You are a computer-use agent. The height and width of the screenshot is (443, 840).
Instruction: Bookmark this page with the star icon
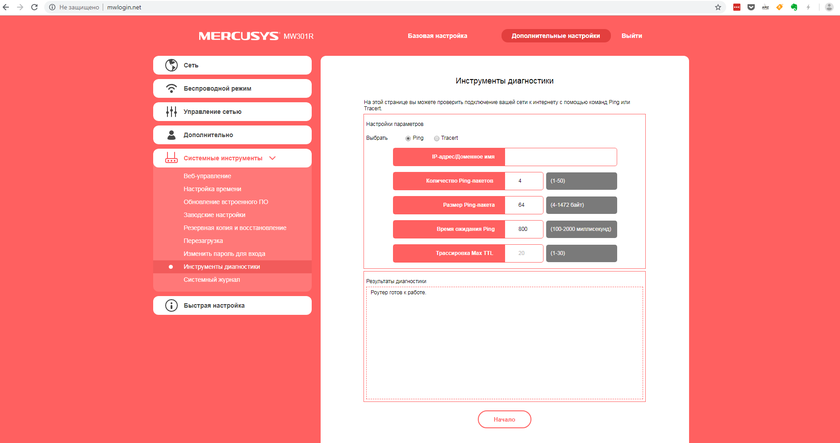[717, 6]
